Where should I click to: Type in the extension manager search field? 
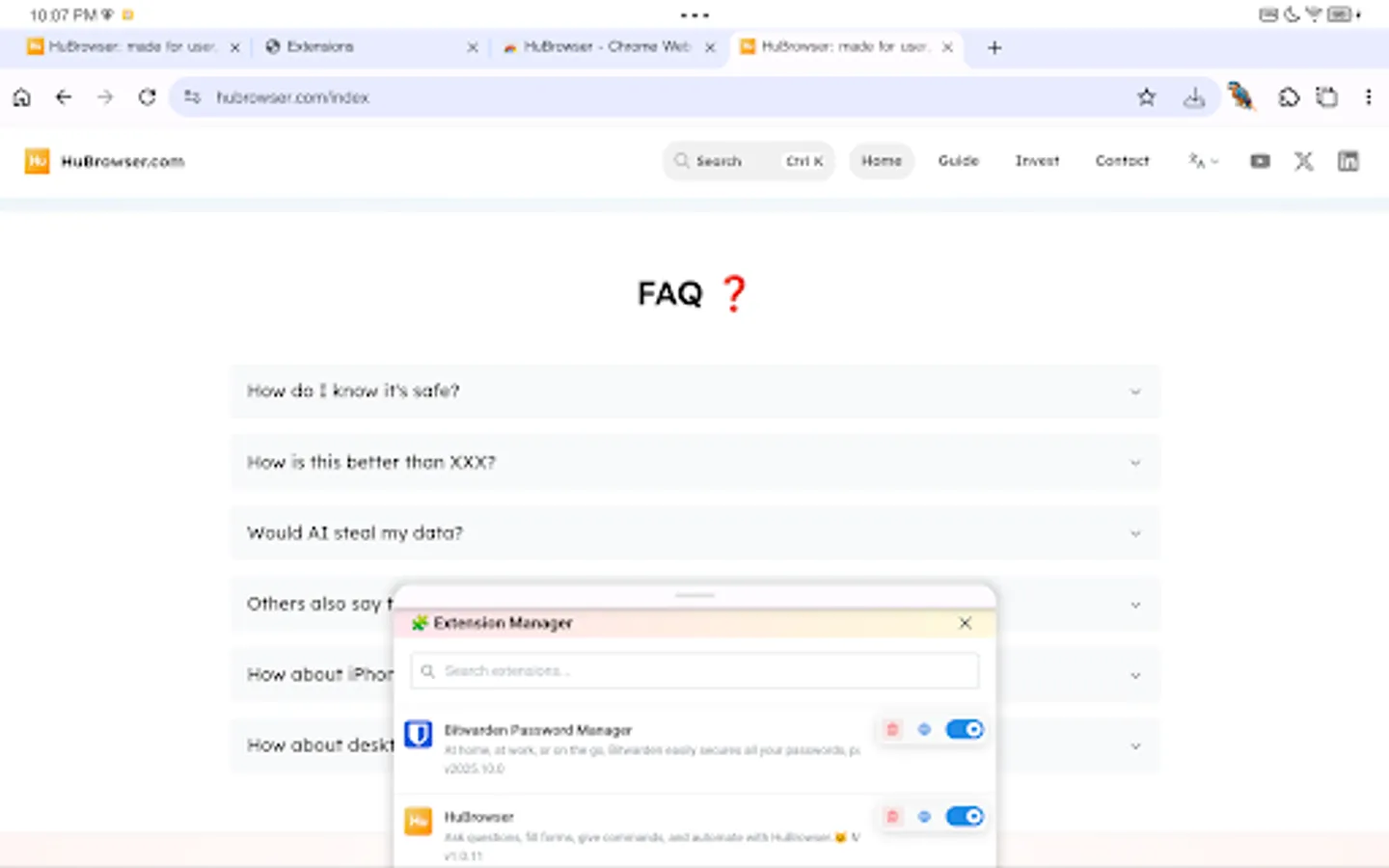pos(694,670)
